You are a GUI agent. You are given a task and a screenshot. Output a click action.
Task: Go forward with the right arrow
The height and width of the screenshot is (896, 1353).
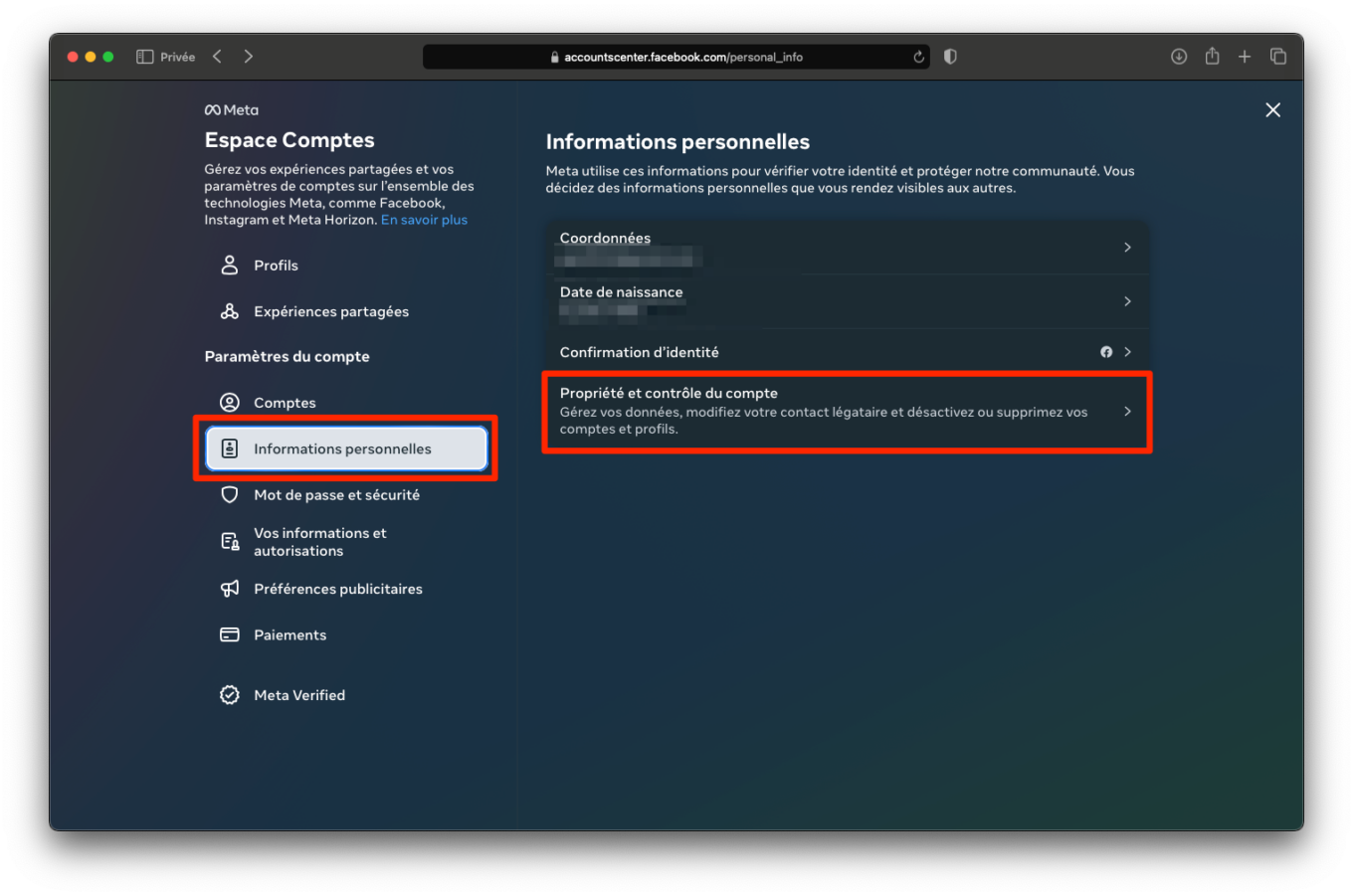click(x=249, y=57)
